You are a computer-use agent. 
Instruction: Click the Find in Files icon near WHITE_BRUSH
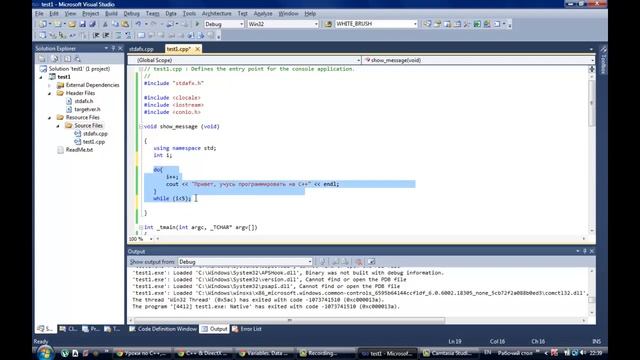click(328, 24)
